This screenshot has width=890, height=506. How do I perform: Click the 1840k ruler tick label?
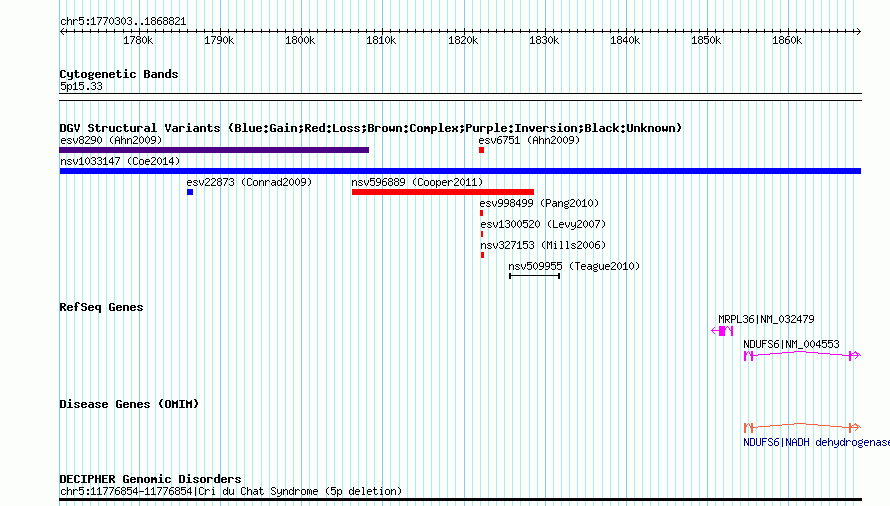pos(625,41)
